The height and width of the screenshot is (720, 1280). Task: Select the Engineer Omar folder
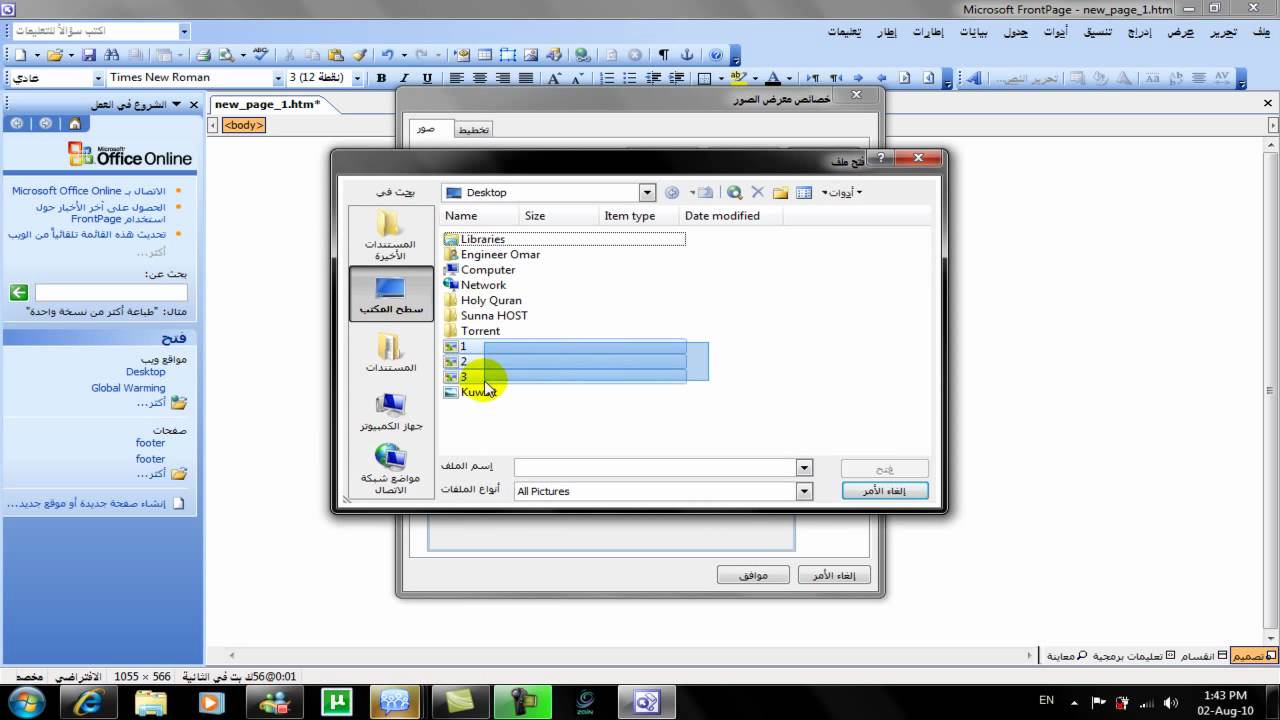point(500,254)
